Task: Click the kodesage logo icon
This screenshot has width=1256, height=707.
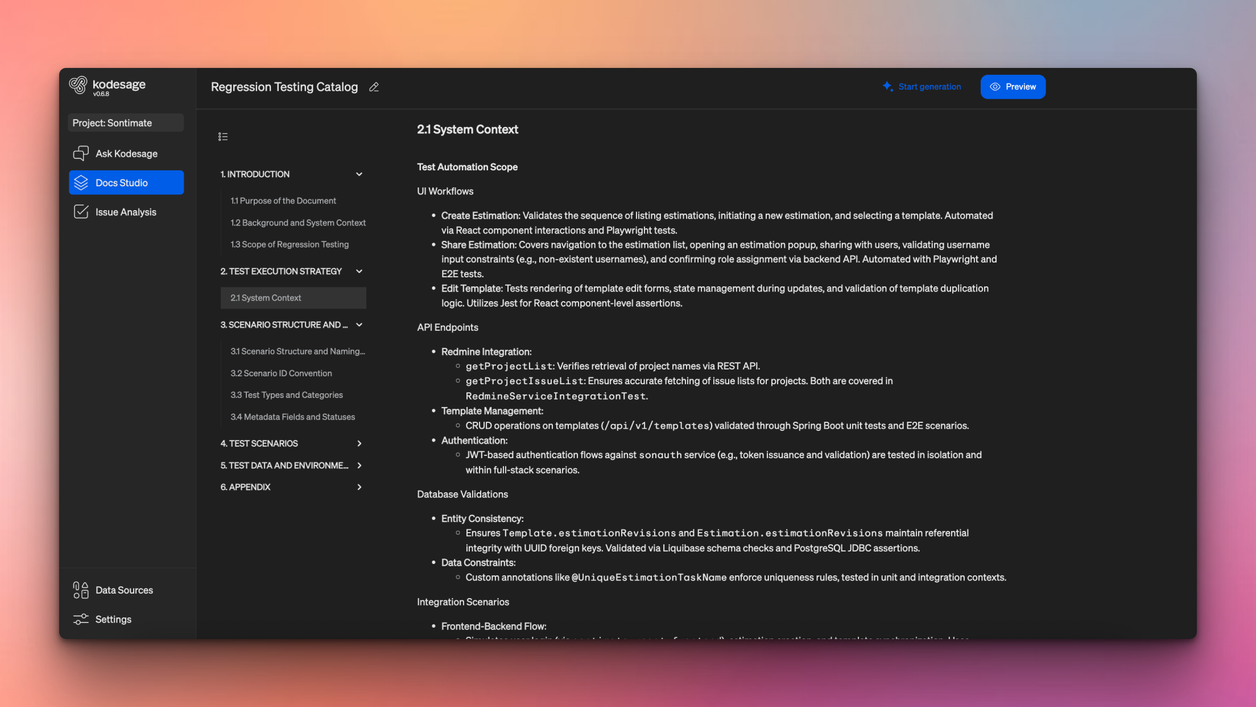Action: (78, 85)
